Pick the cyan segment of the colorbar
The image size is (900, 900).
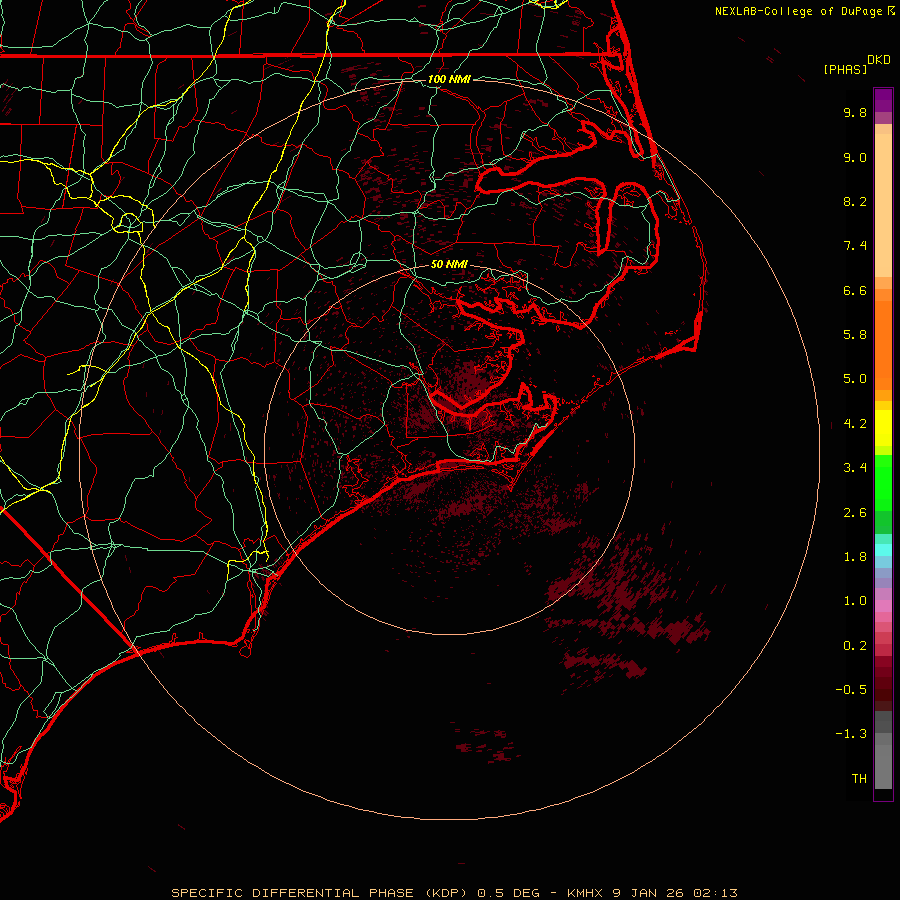point(883,550)
